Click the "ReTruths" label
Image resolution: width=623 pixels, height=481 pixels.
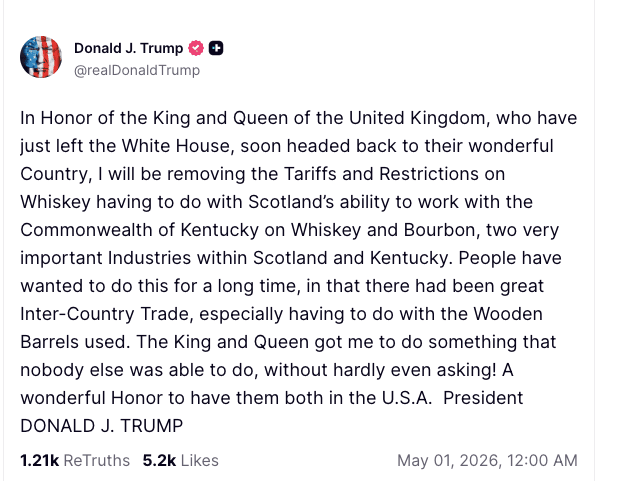(97, 461)
